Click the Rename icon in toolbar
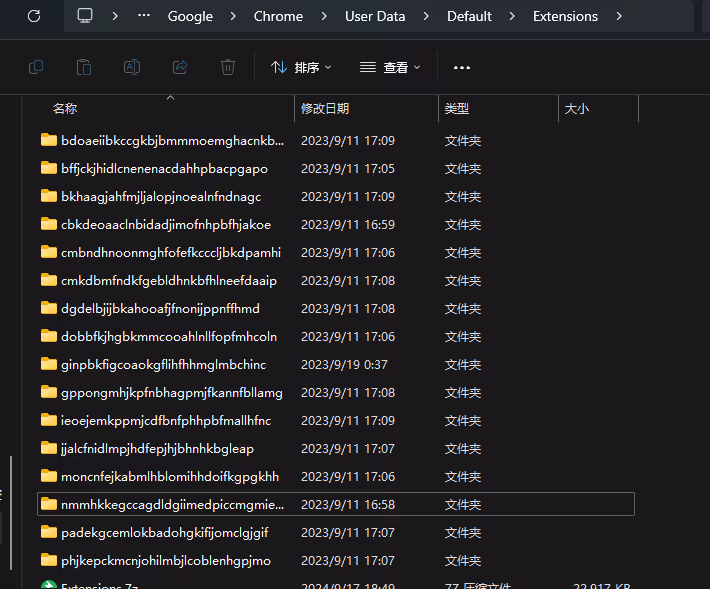 131,67
